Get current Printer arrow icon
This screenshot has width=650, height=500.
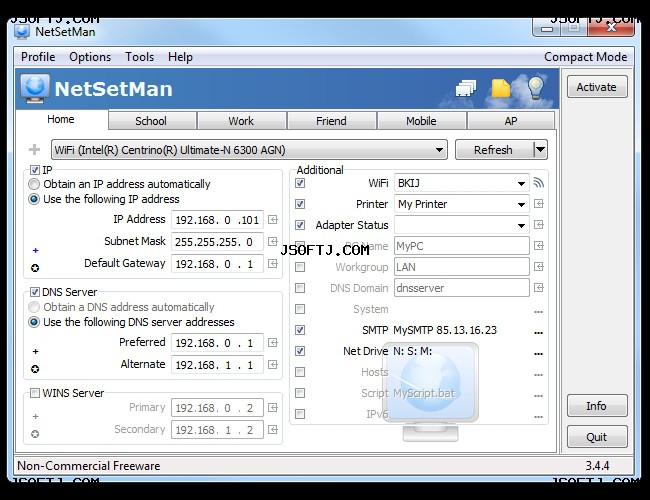(538, 204)
